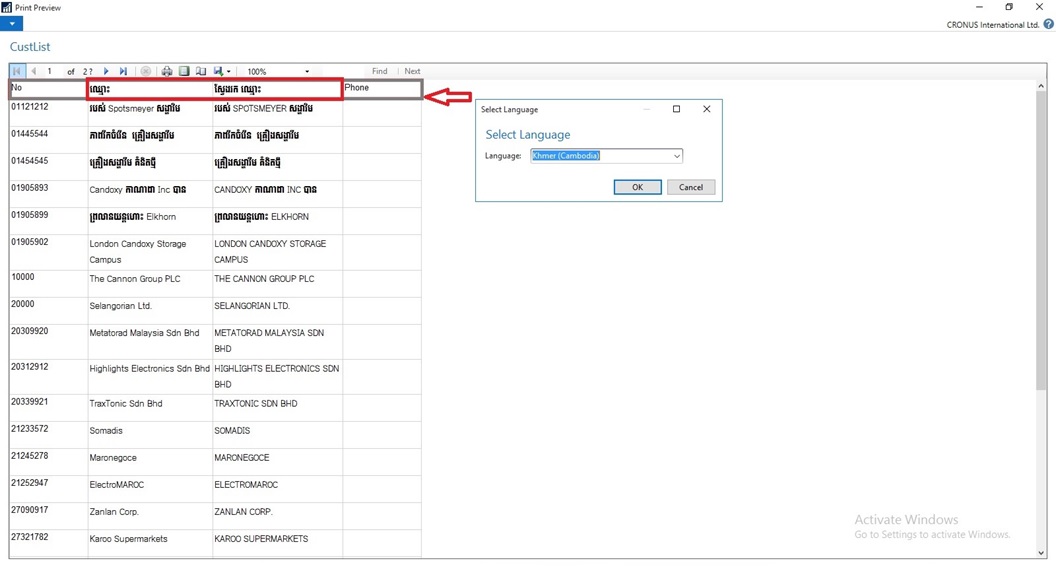
Task: Click the Export save disk icon
Action: (218, 72)
